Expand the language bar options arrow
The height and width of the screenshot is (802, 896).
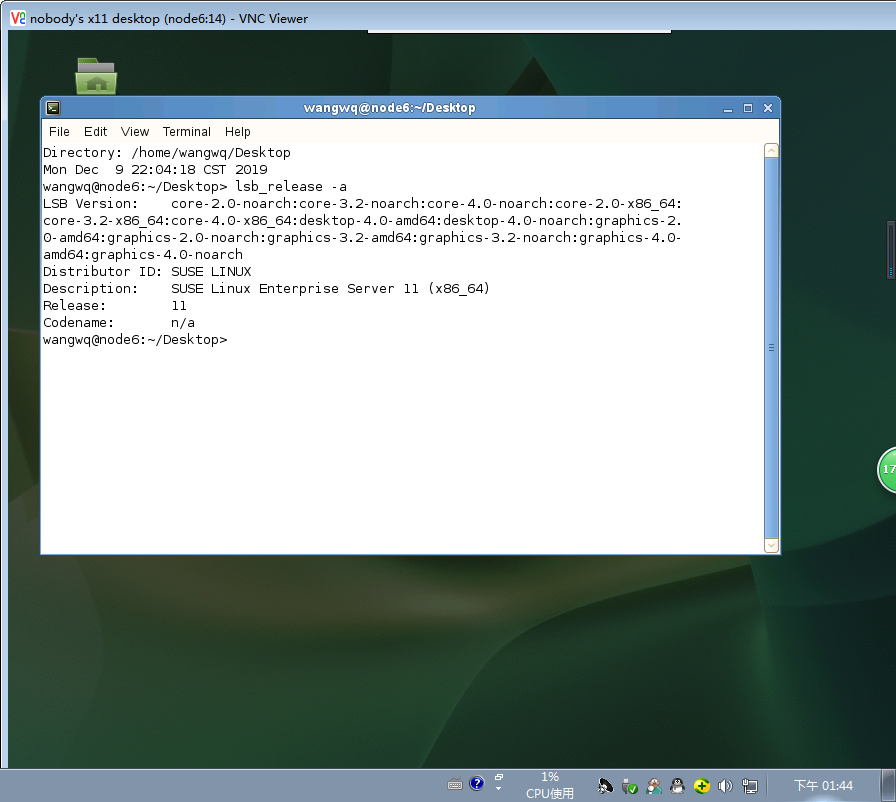pos(498,789)
